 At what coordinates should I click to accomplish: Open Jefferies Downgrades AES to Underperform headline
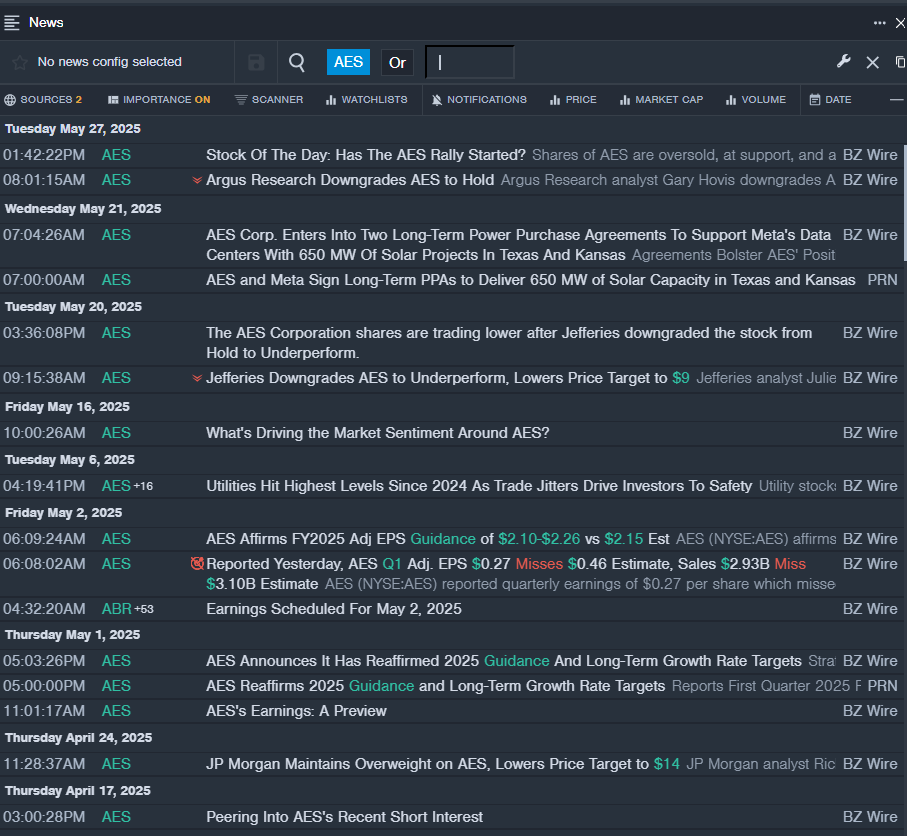coord(448,378)
